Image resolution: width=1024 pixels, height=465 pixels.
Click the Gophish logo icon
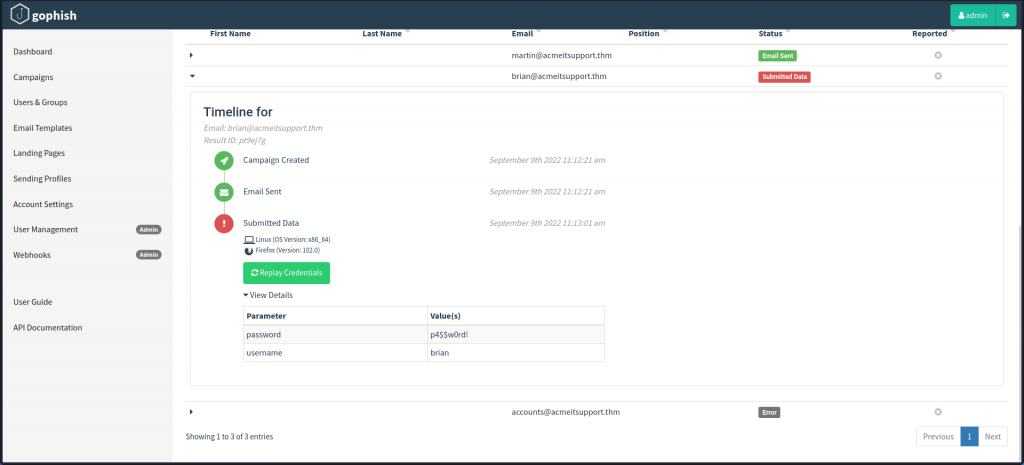click(x=20, y=16)
